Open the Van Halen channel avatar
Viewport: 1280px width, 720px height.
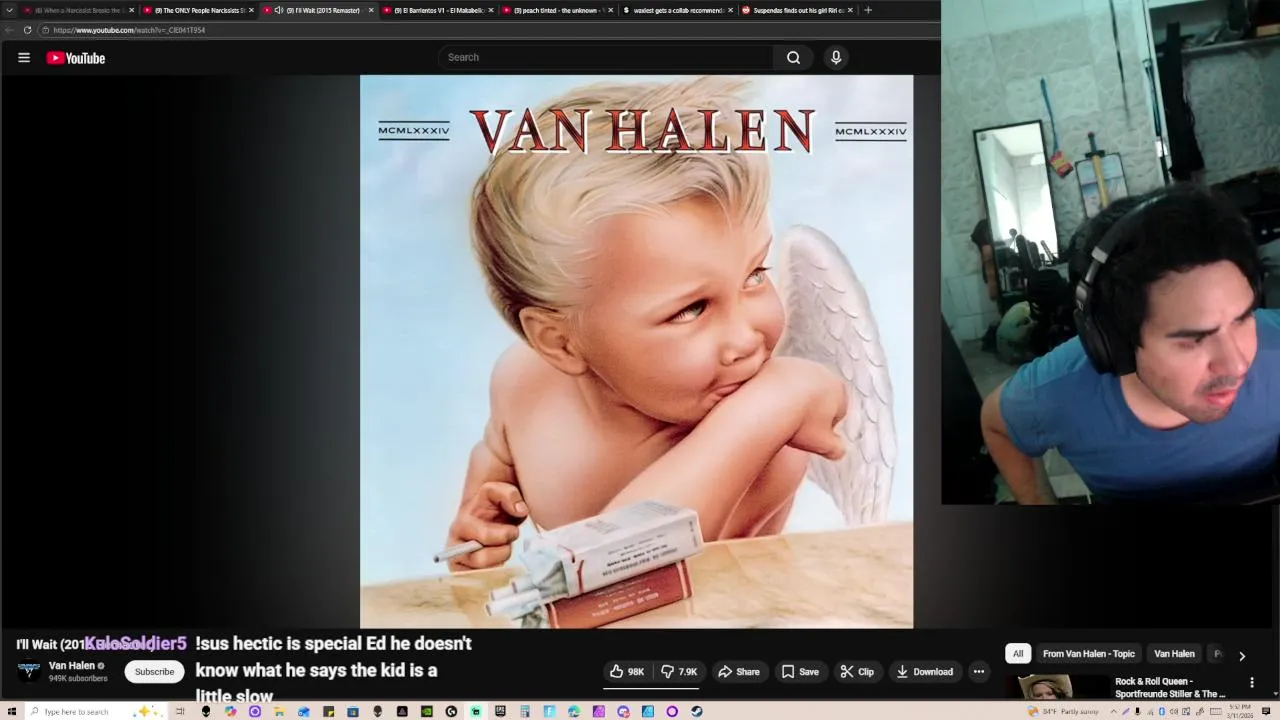click(x=29, y=671)
